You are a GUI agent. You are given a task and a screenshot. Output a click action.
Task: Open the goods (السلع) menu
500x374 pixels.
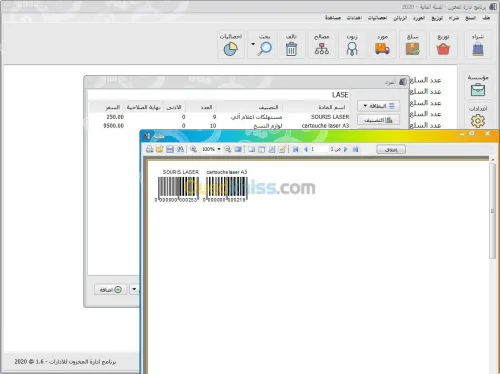470,18
